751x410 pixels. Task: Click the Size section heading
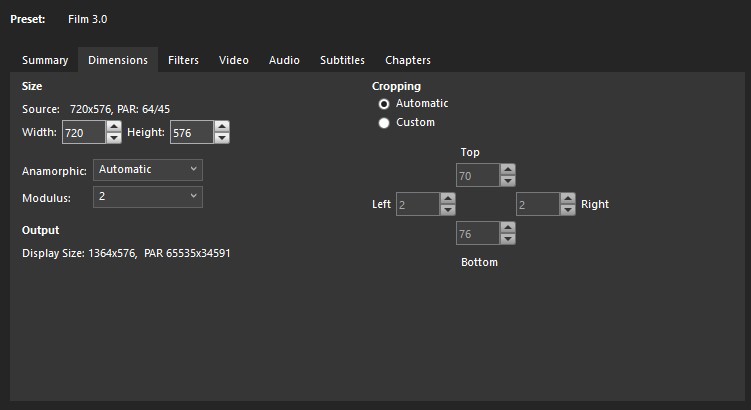click(32, 86)
